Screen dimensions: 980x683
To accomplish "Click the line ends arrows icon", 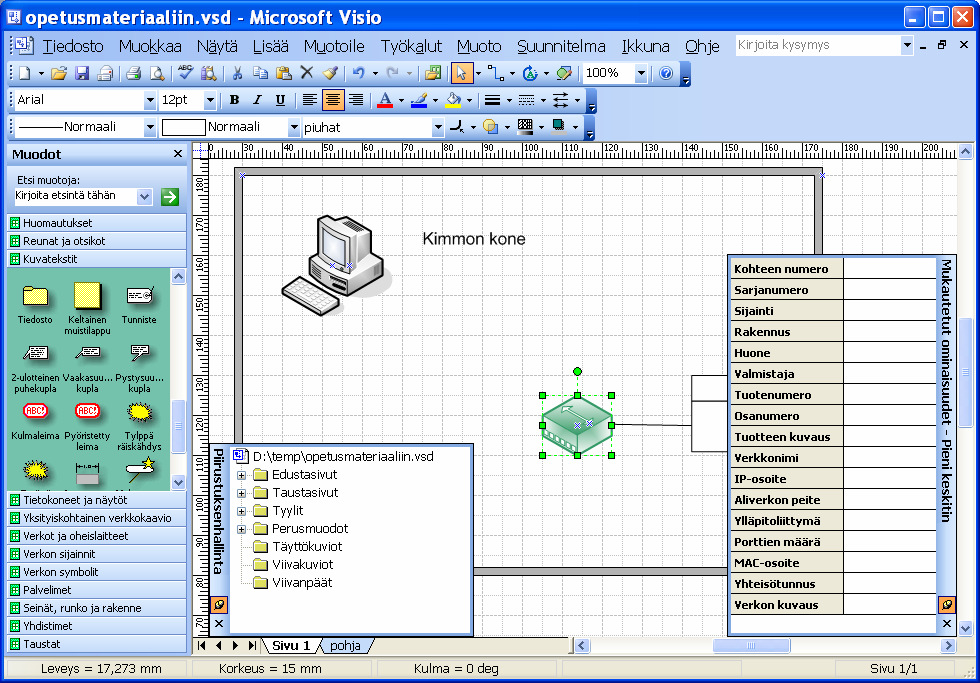I will coord(561,100).
